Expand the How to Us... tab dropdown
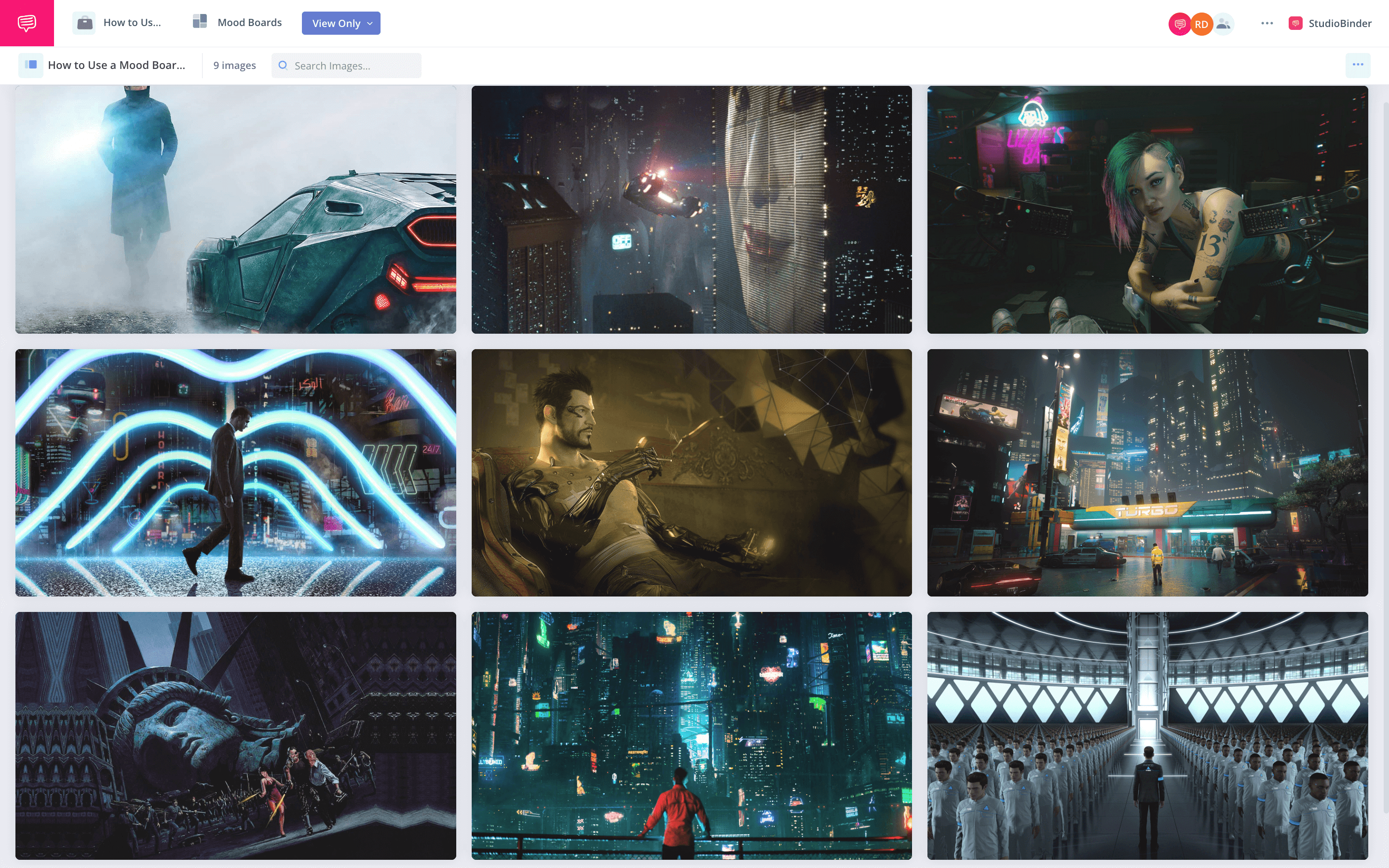Image resolution: width=1389 pixels, height=868 pixels. pyautogui.click(x=134, y=22)
